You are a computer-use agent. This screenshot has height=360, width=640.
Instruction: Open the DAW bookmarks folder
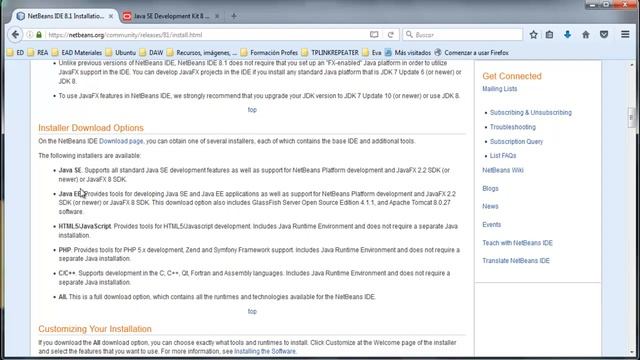151,53
